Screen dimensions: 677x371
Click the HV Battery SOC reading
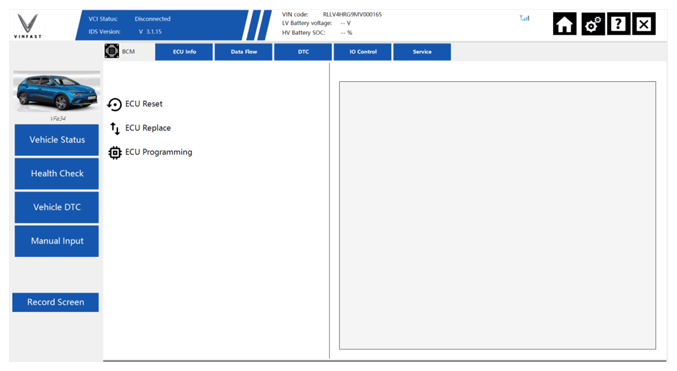click(x=346, y=33)
